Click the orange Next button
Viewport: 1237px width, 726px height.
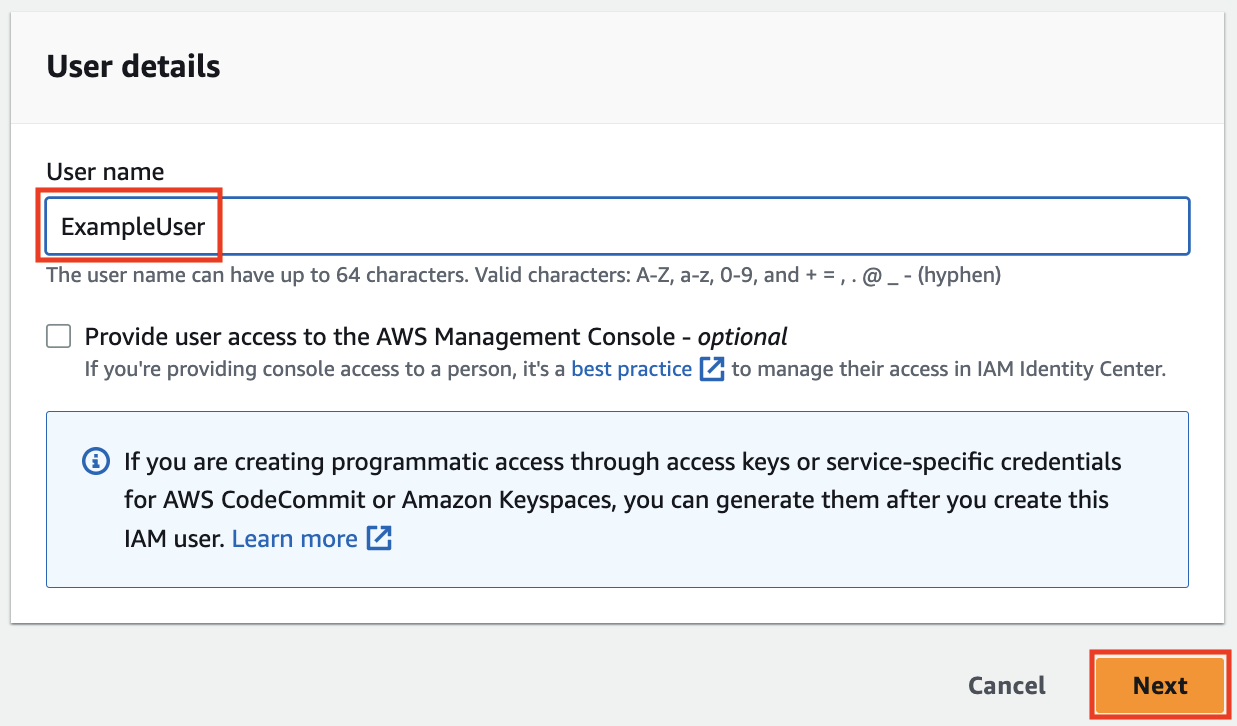(1160, 686)
